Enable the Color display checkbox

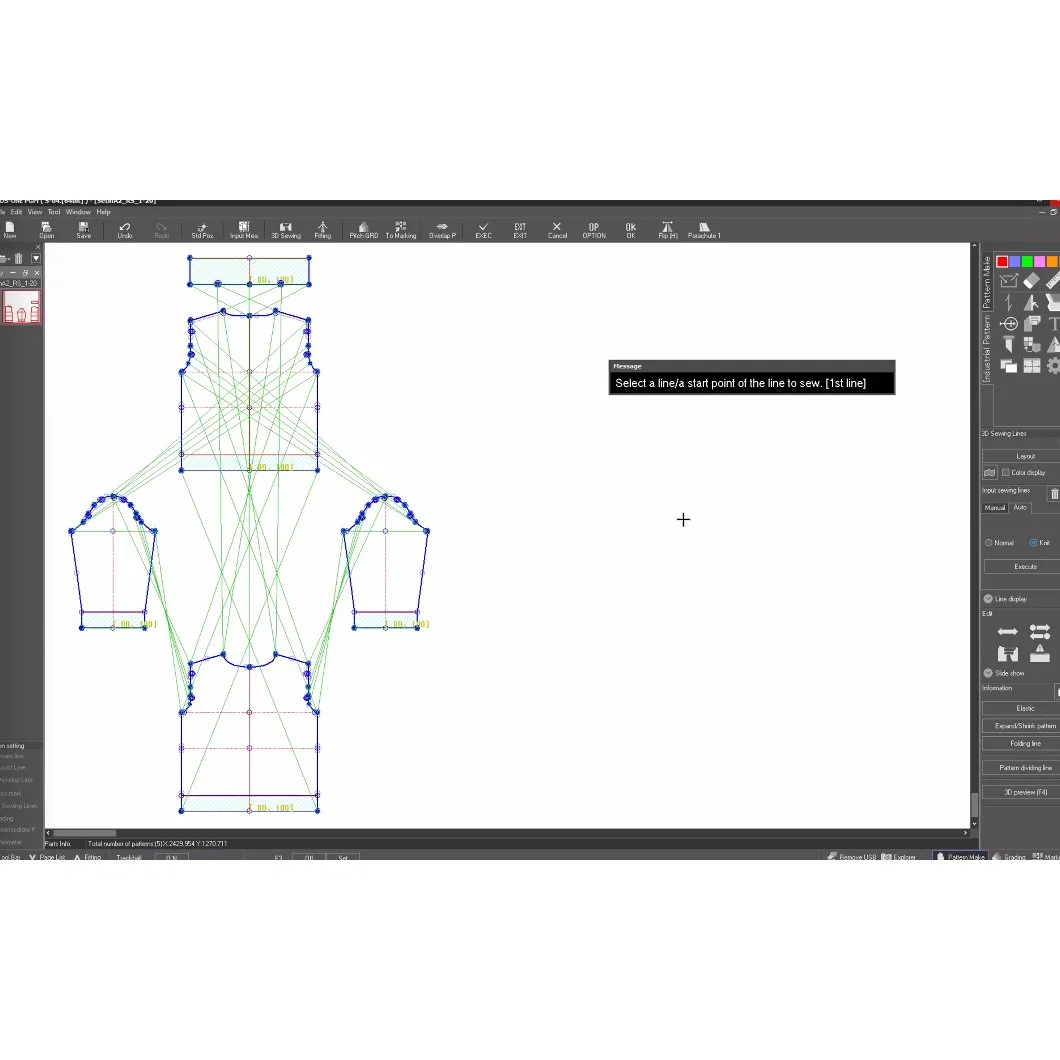tap(1005, 473)
